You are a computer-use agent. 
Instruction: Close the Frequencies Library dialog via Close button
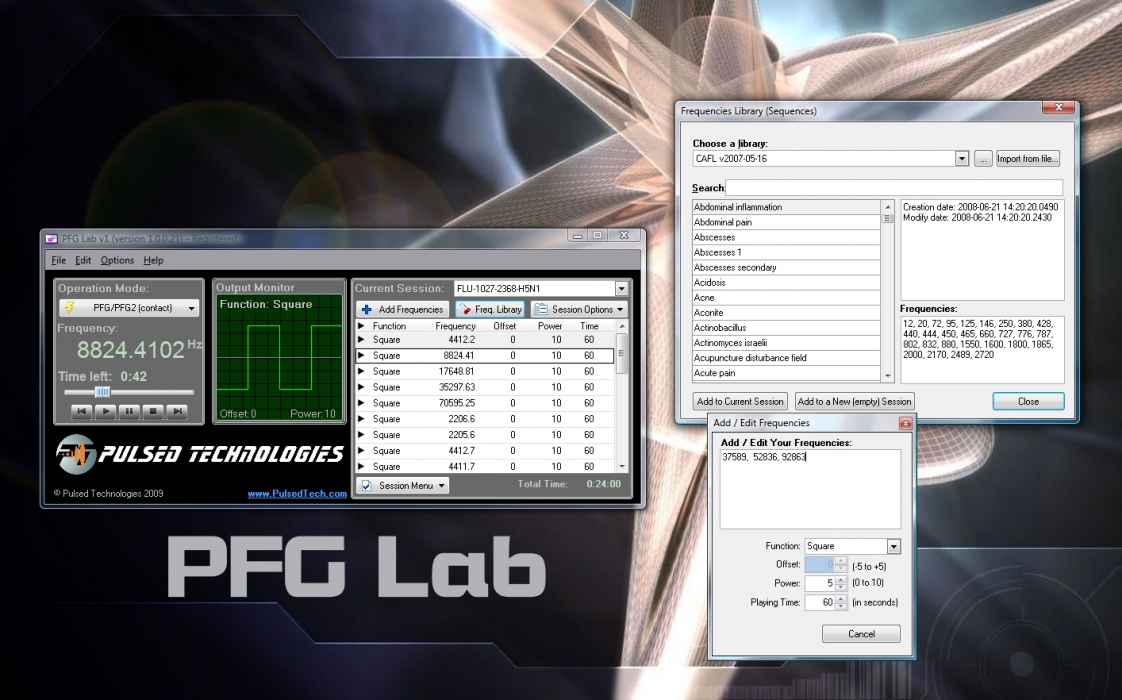coord(1028,402)
